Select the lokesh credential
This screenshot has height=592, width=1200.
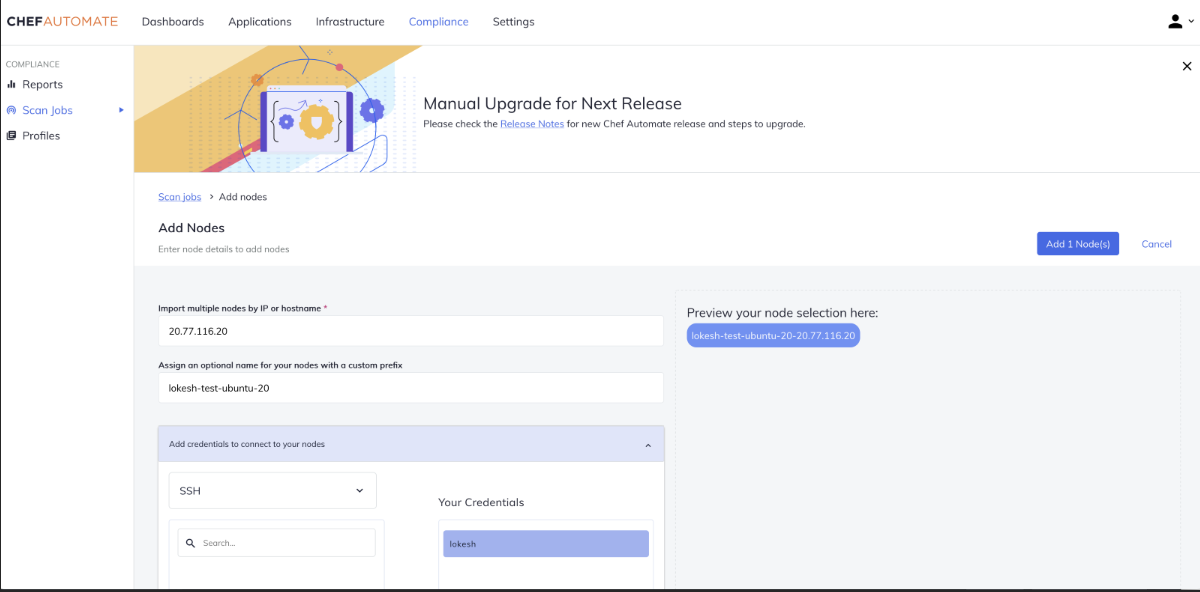pyautogui.click(x=546, y=543)
